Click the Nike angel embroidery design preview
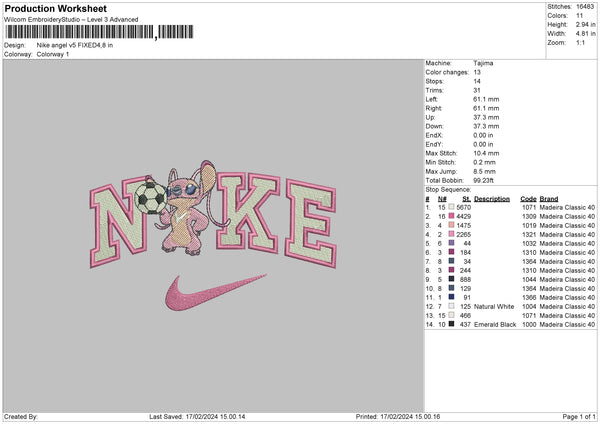This screenshot has height=424, width=600. 213,235
